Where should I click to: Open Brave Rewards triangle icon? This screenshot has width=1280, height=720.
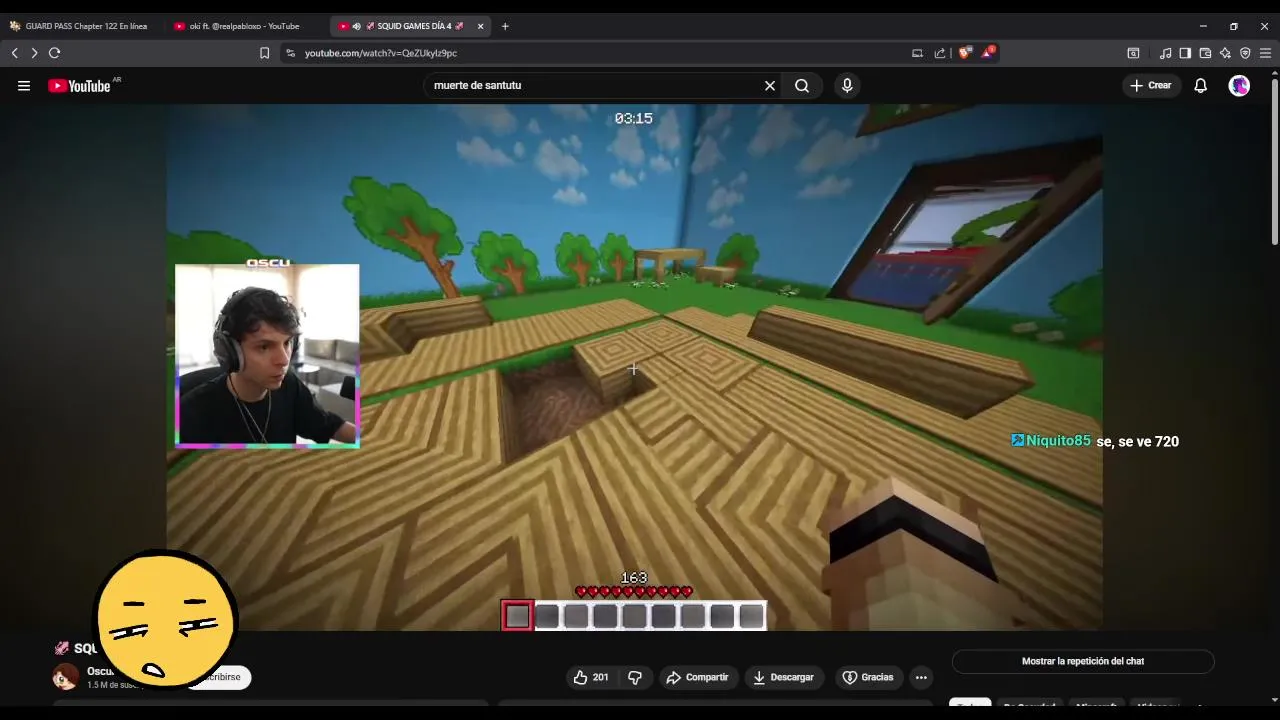987,52
